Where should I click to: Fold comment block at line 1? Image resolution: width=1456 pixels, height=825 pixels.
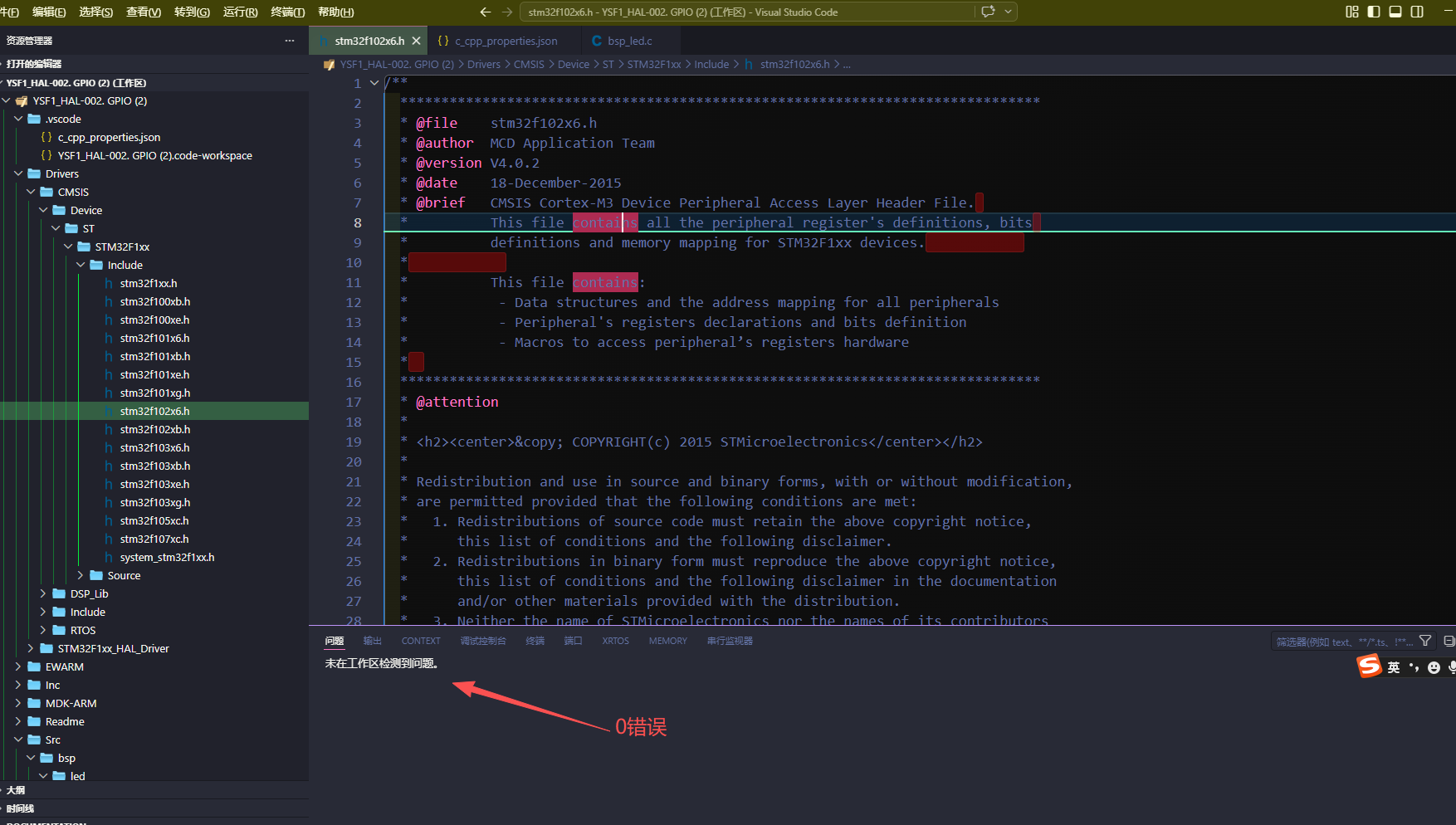[x=374, y=83]
